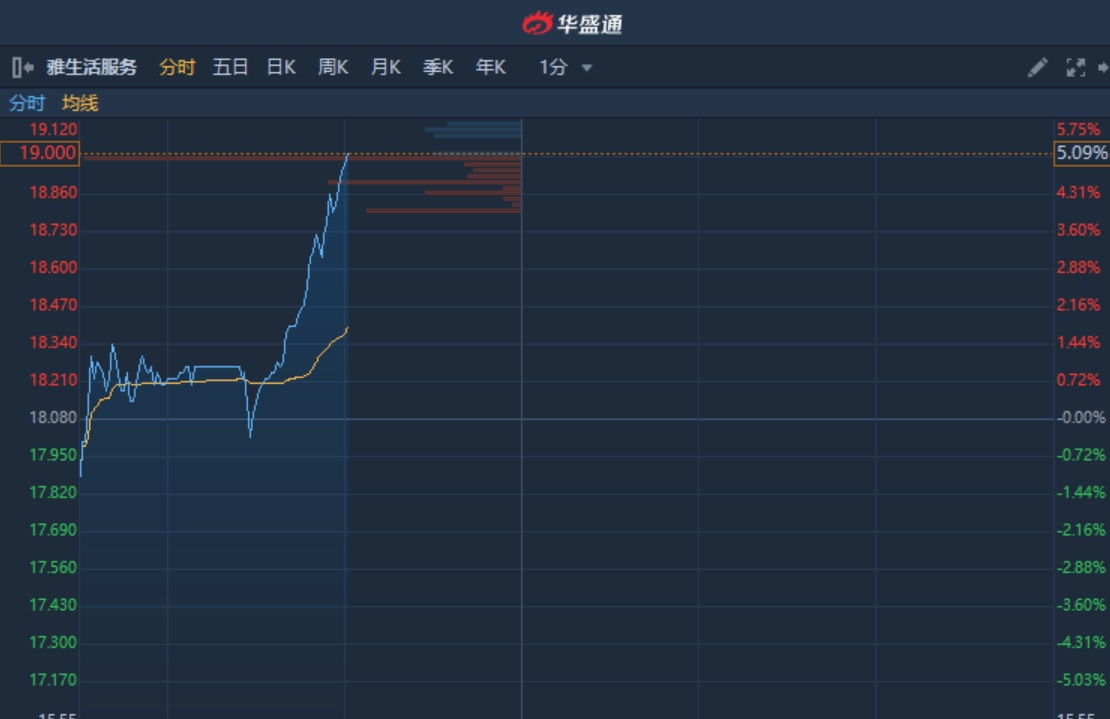Viewport: 1110px width, 719px height.
Task: Click the 5.09% change label
Action: click(x=1082, y=153)
